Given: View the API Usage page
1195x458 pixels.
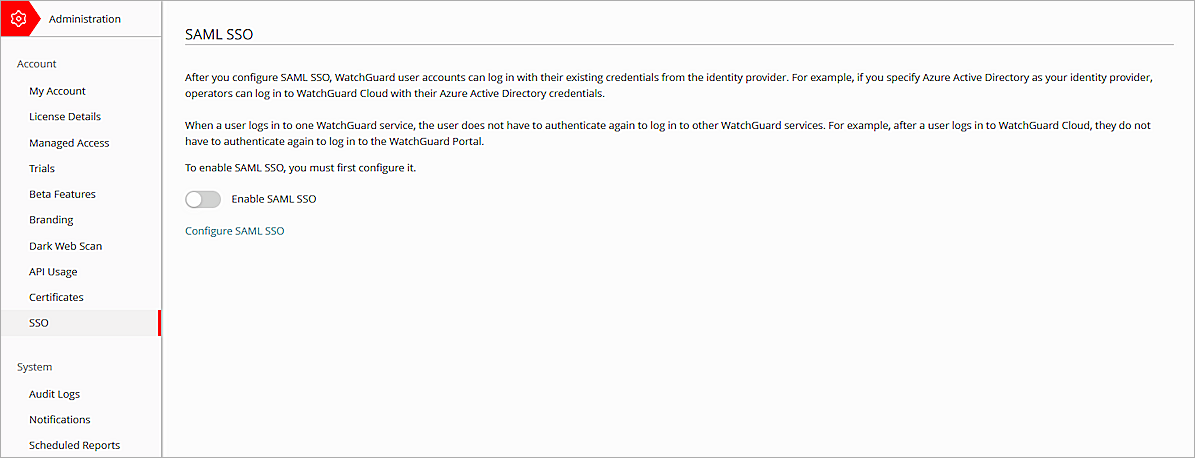Looking at the screenshot, I should pyautogui.click(x=53, y=272).
